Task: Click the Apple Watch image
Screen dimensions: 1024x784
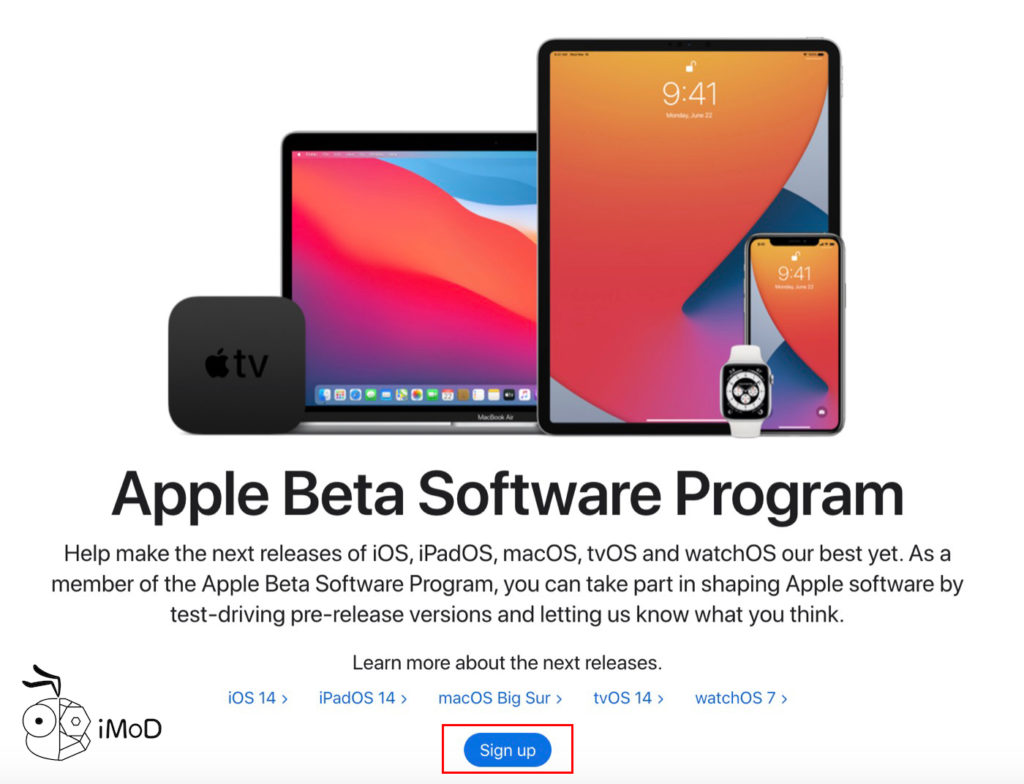Action: (x=746, y=391)
